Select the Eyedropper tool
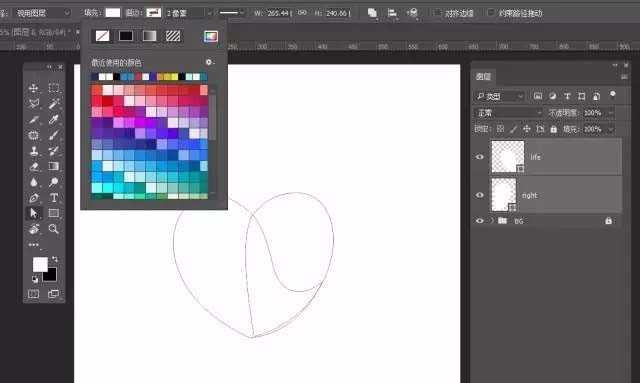 pyautogui.click(x=53, y=120)
